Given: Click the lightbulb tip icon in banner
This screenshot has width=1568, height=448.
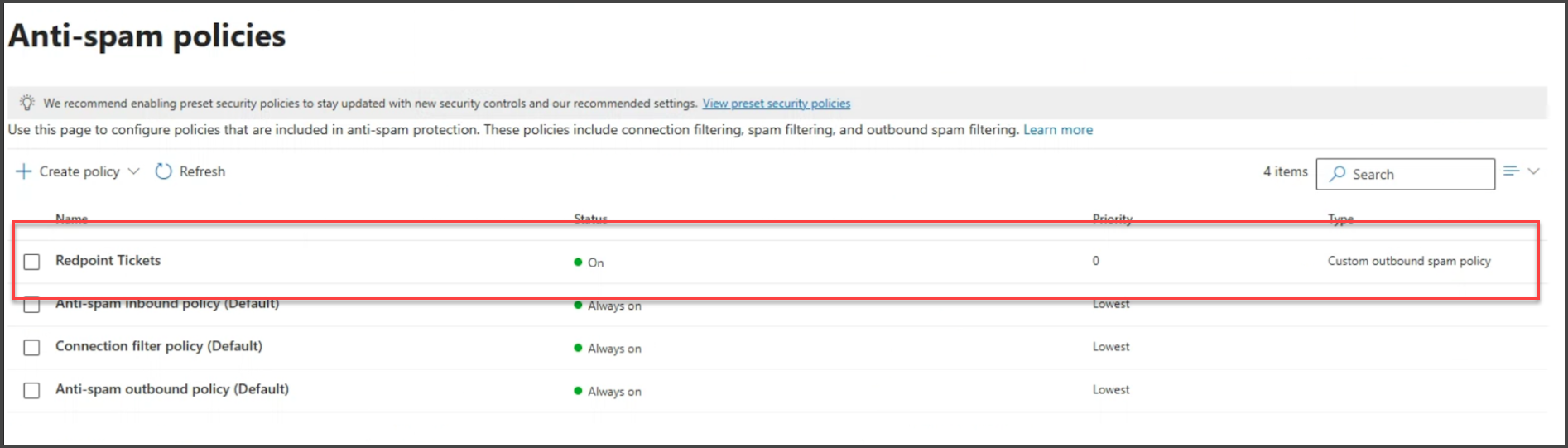Looking at the screenshot, I should (x=27, y=103).
